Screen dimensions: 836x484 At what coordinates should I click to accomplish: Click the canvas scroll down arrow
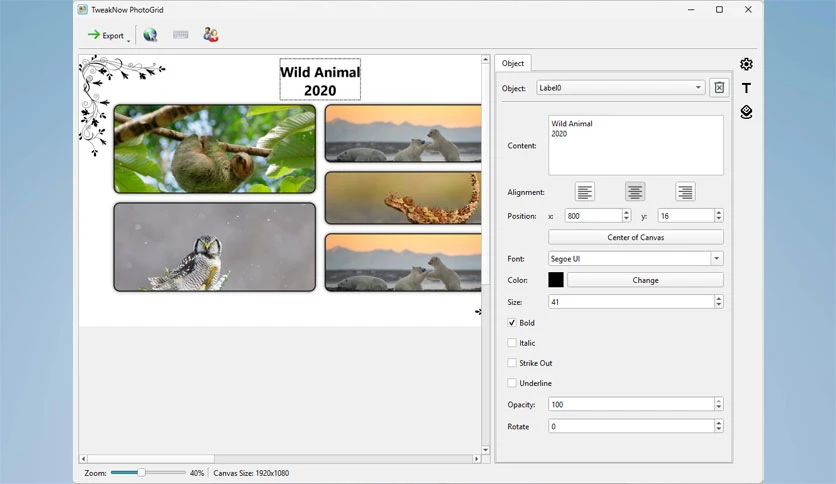point(486,450)
